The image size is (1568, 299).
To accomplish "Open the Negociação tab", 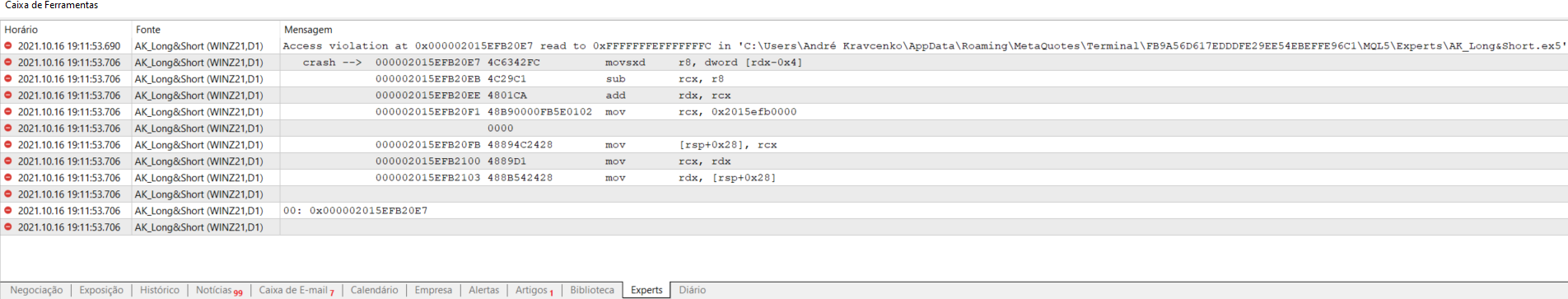I will (x=36, y=290).
